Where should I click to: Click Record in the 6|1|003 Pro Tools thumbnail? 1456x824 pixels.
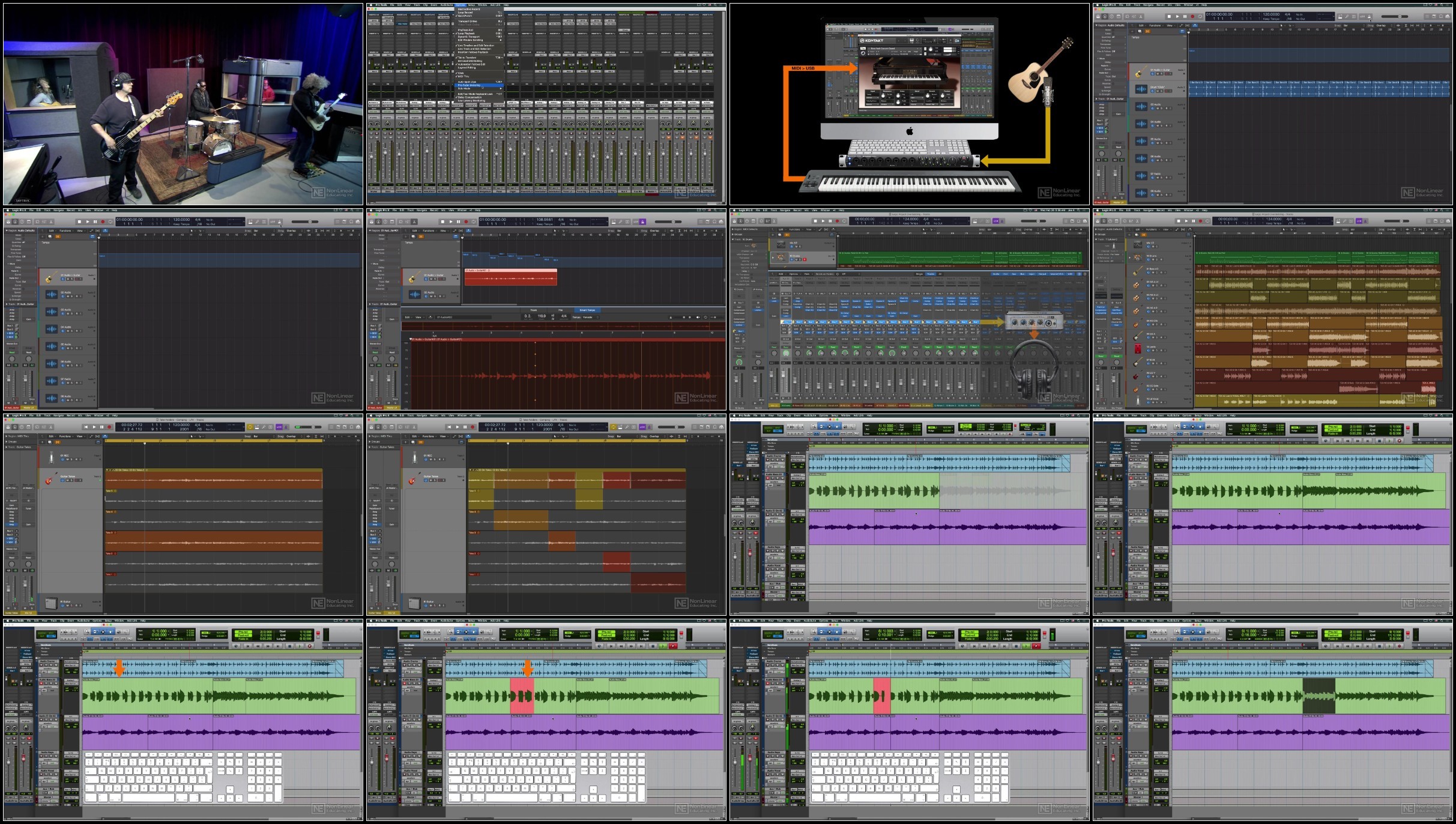click(x=1037, y=646)
